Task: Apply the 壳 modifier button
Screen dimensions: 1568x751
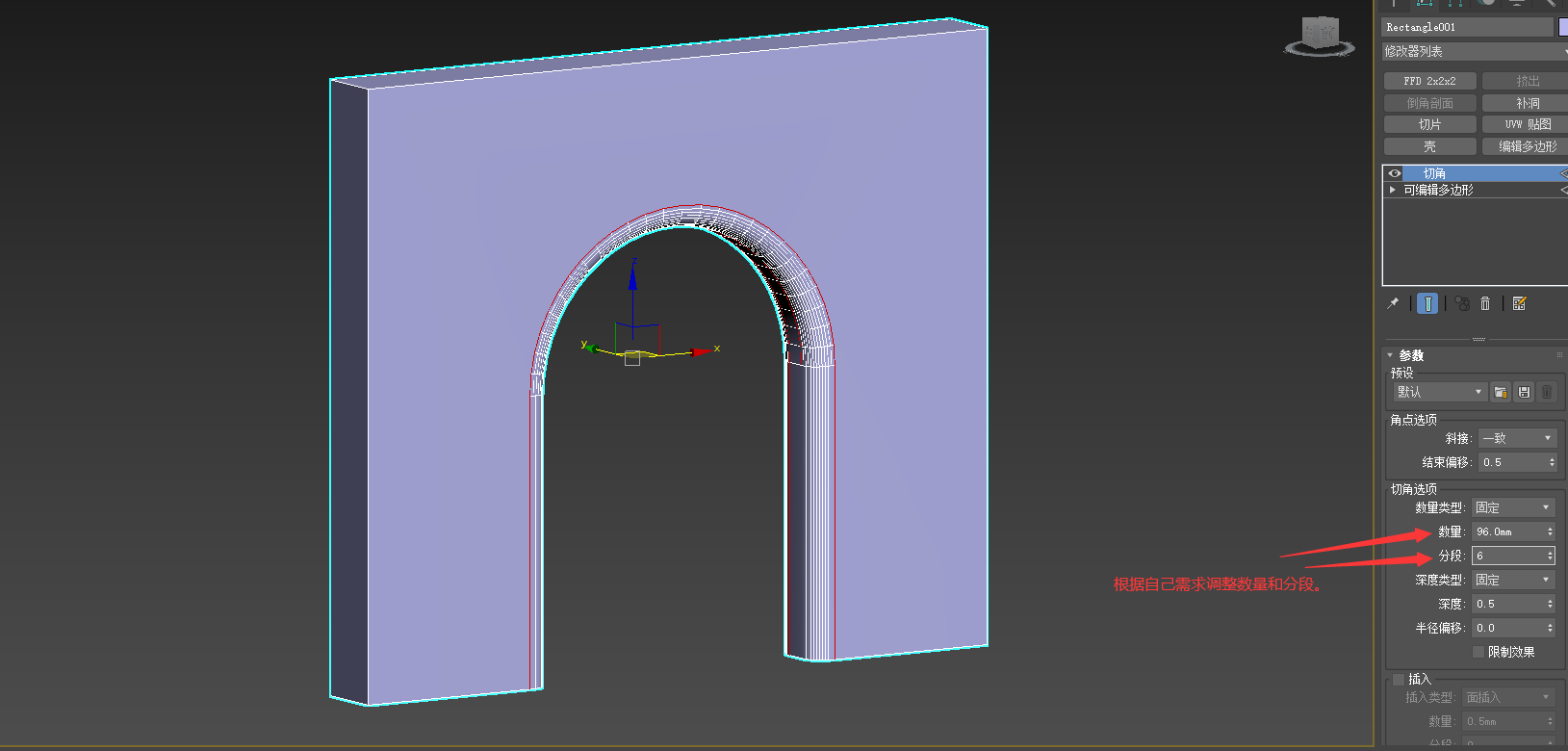Action: pos(1429,146)
